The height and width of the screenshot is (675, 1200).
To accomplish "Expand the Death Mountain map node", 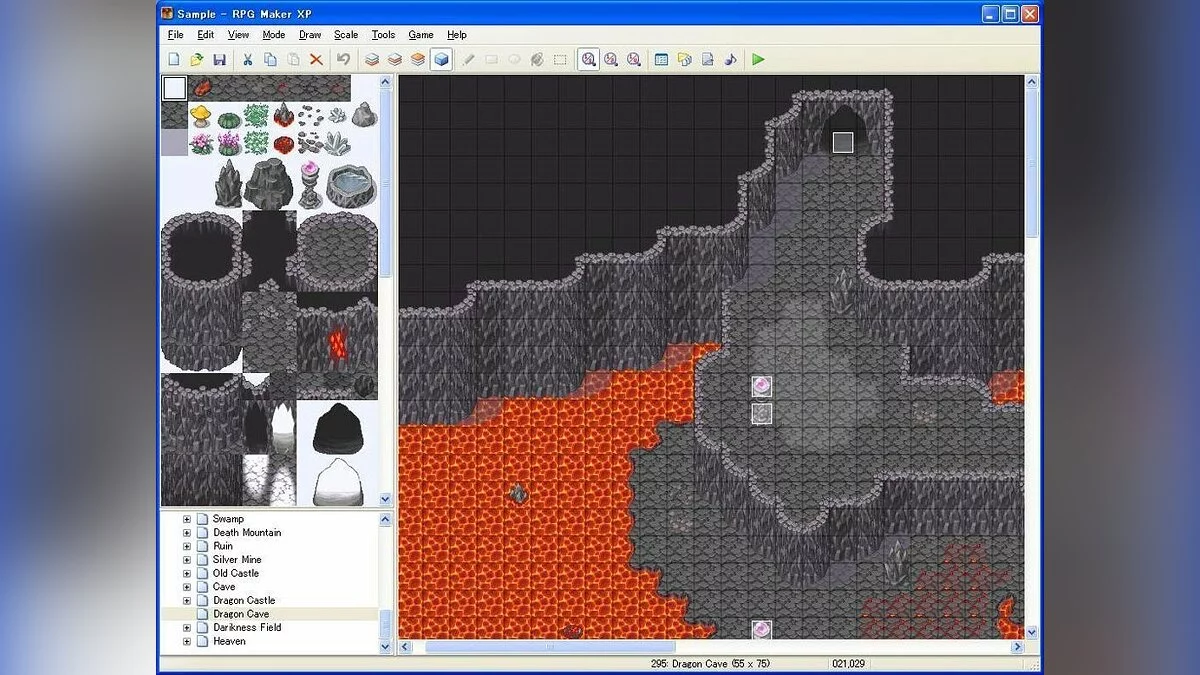I will point(186,533).
